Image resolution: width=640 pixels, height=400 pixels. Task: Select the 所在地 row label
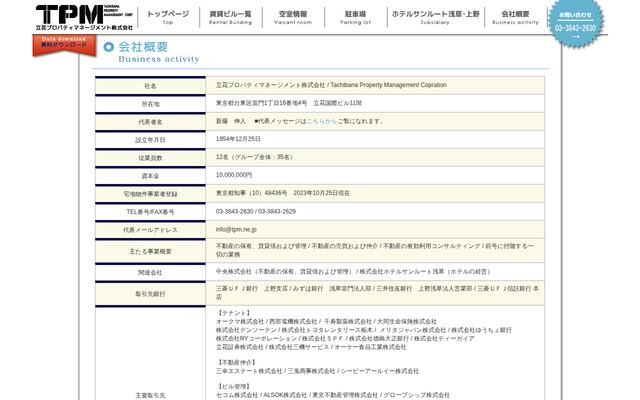pos(150,104)
